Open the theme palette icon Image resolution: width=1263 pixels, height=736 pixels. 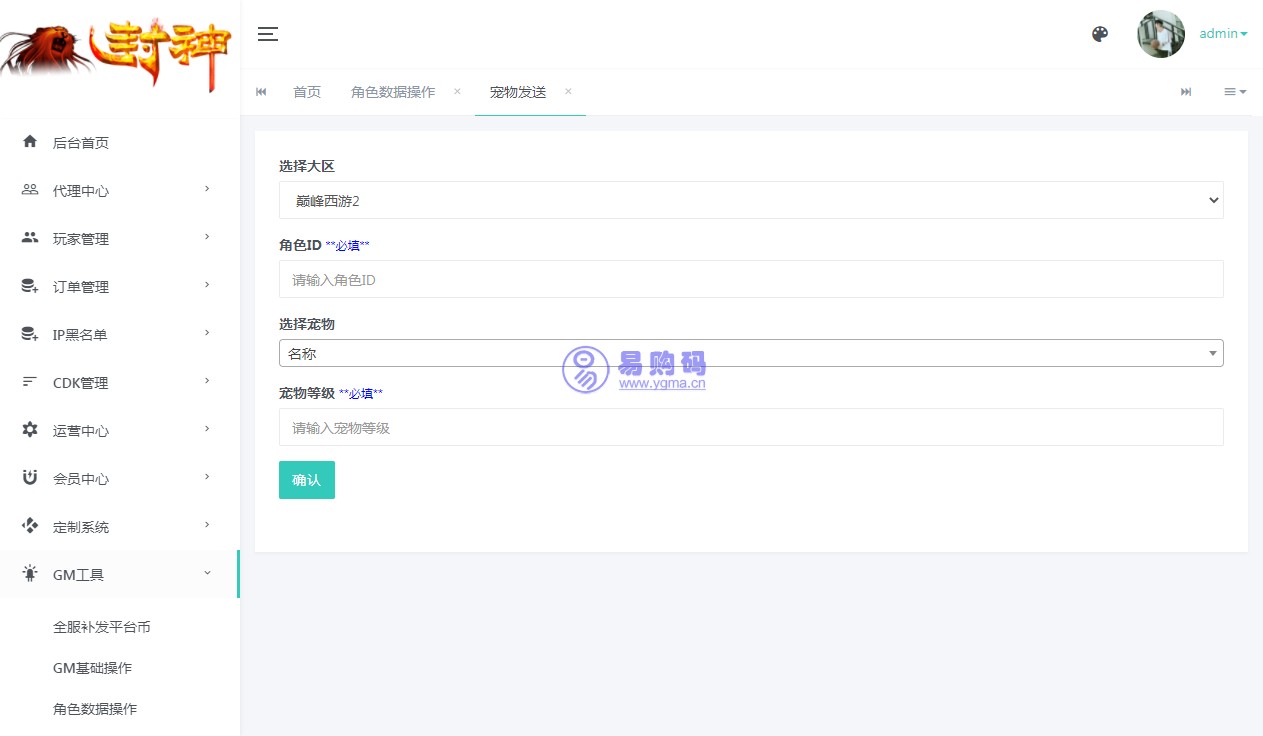pyautogui.click(x=1100, y=34)
